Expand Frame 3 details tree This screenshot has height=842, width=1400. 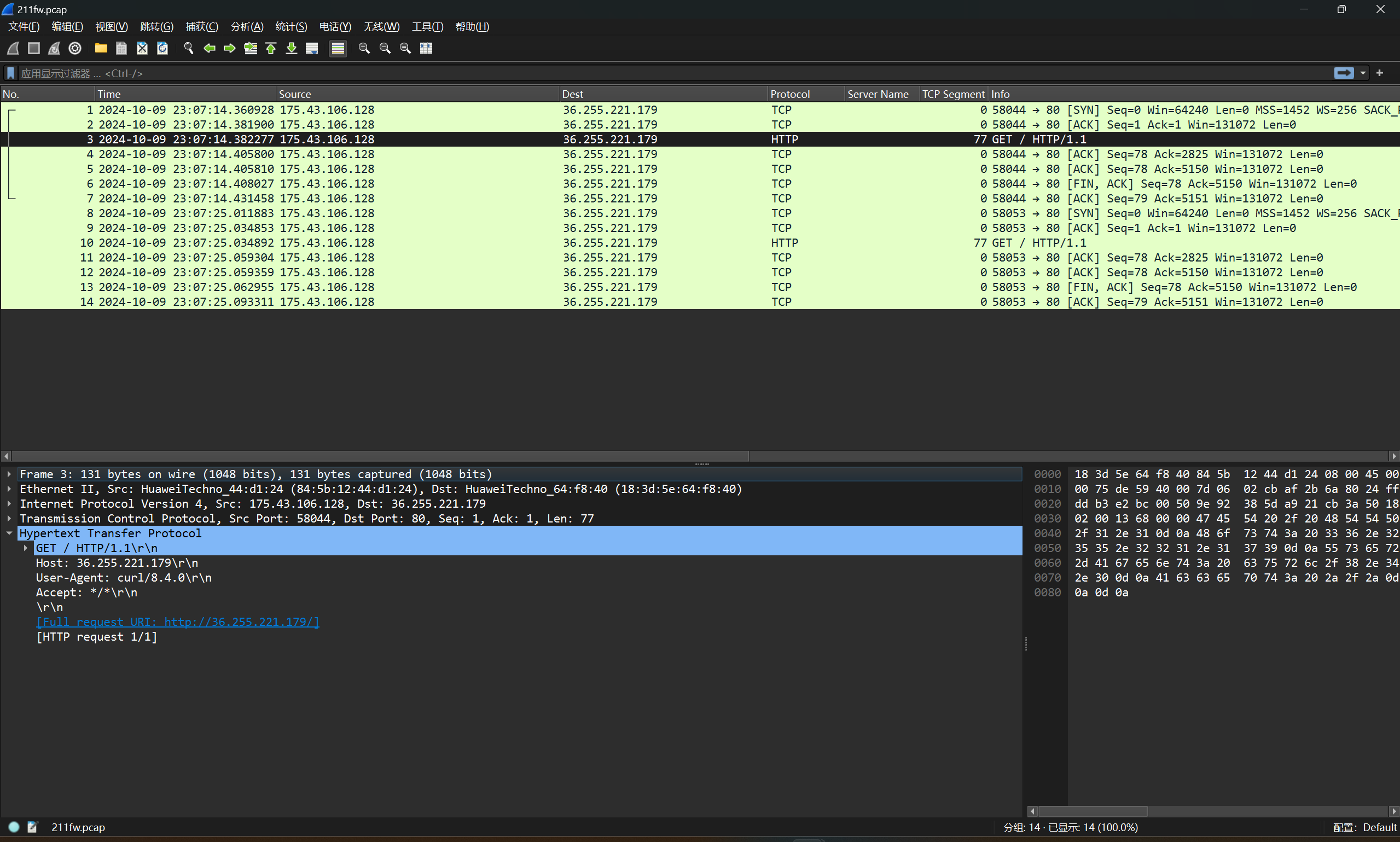click(9, 474)
